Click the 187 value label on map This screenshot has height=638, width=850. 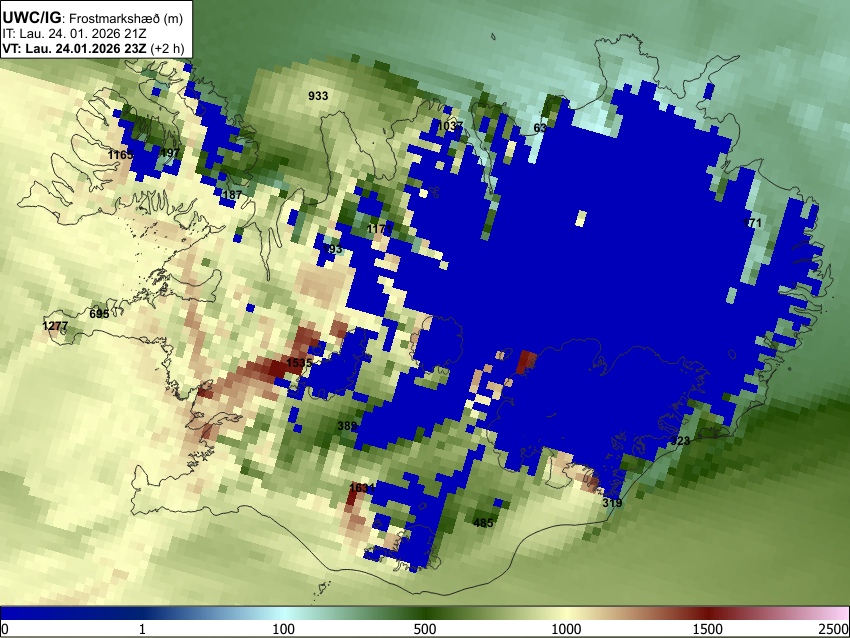point(232,195)
